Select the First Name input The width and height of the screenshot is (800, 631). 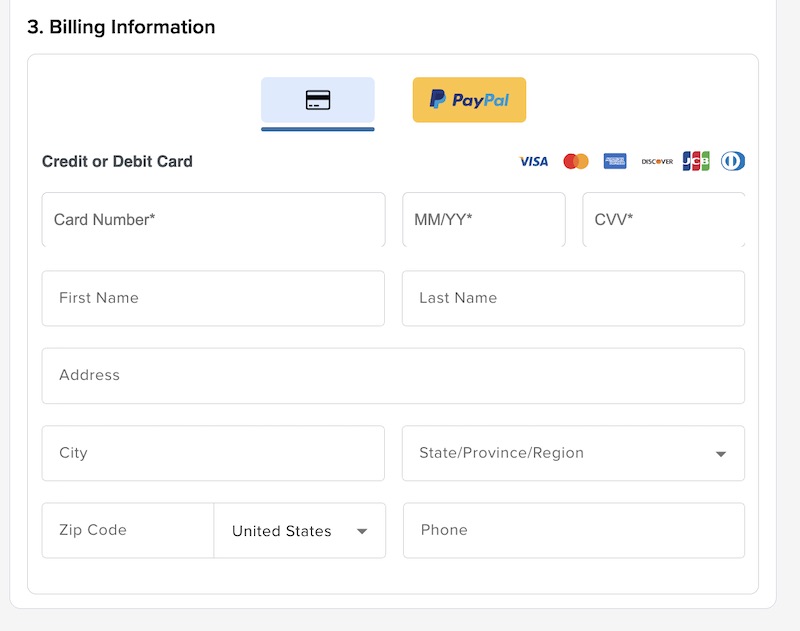pos(213,298)
